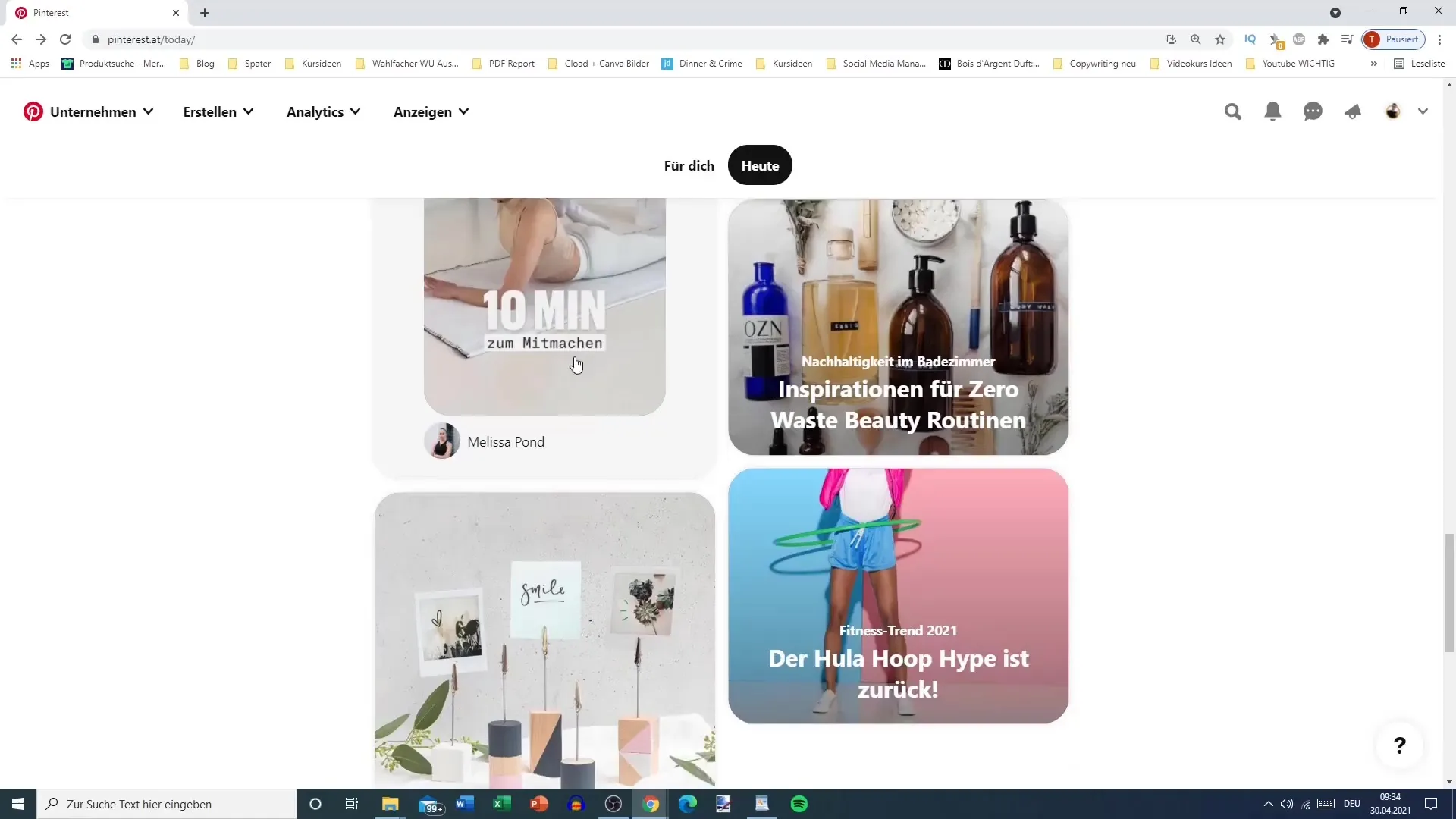Click the question mark help button
1456x819 pixels.
(x=1400, y=745)
